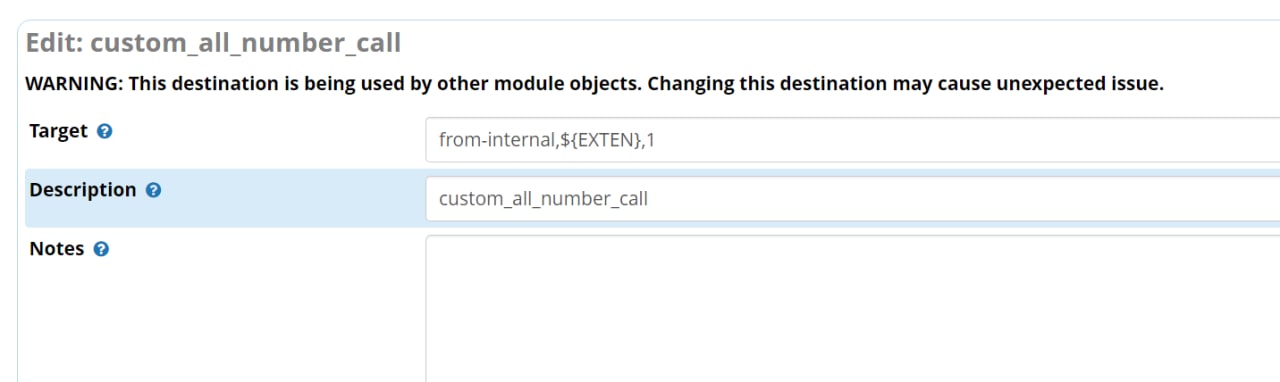The image size is (1280, 382).
Task: Click the Target field label
Action: 59,131
